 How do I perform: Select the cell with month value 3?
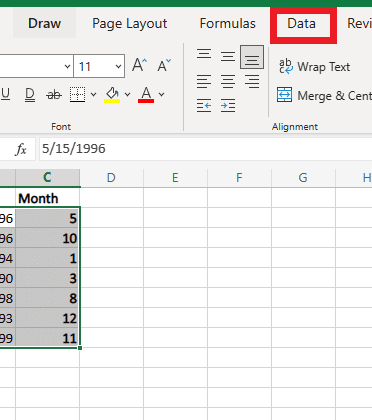47,278
